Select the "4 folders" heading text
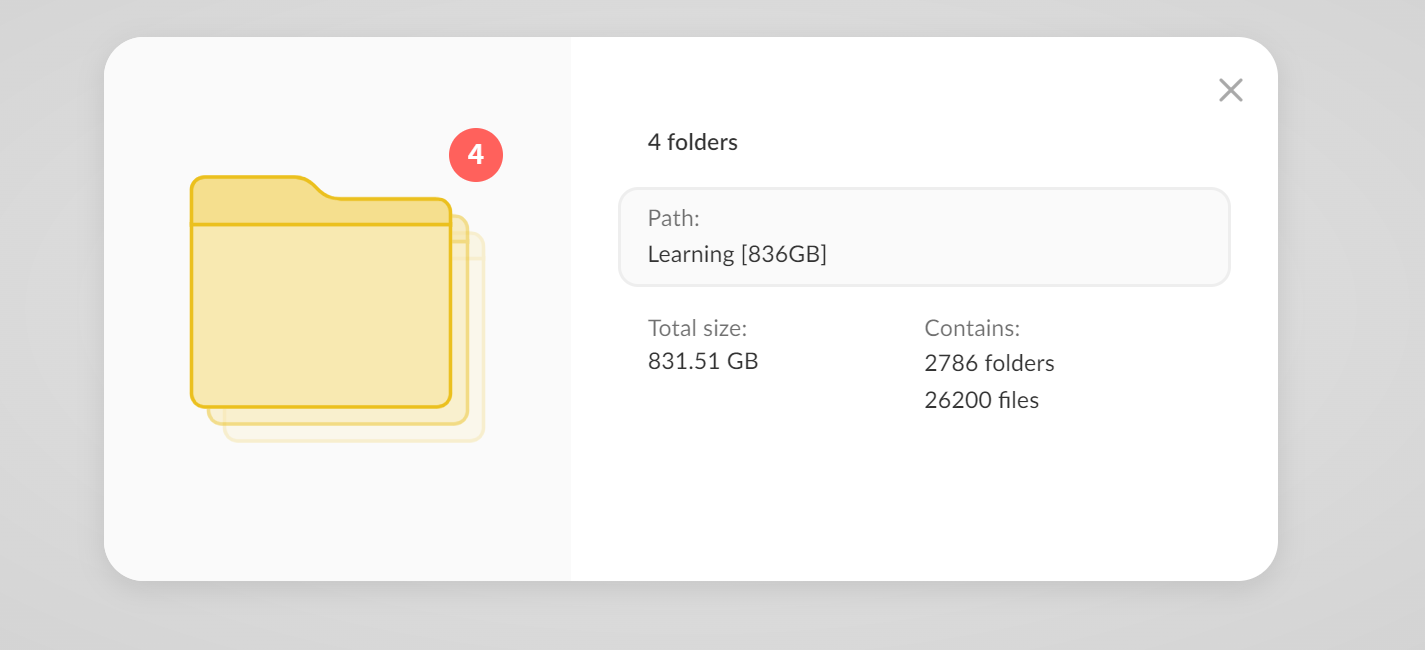1425x650 pixels. coord(692,142)
